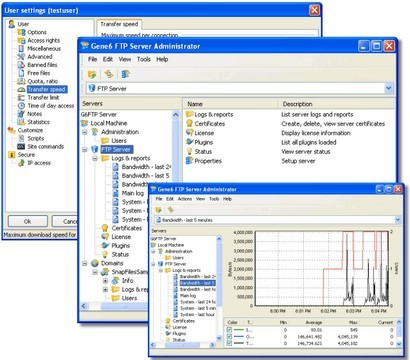
Task: Open Bandwidth - last 5 minutes dropdown arrow
Action: click(398, 220)
